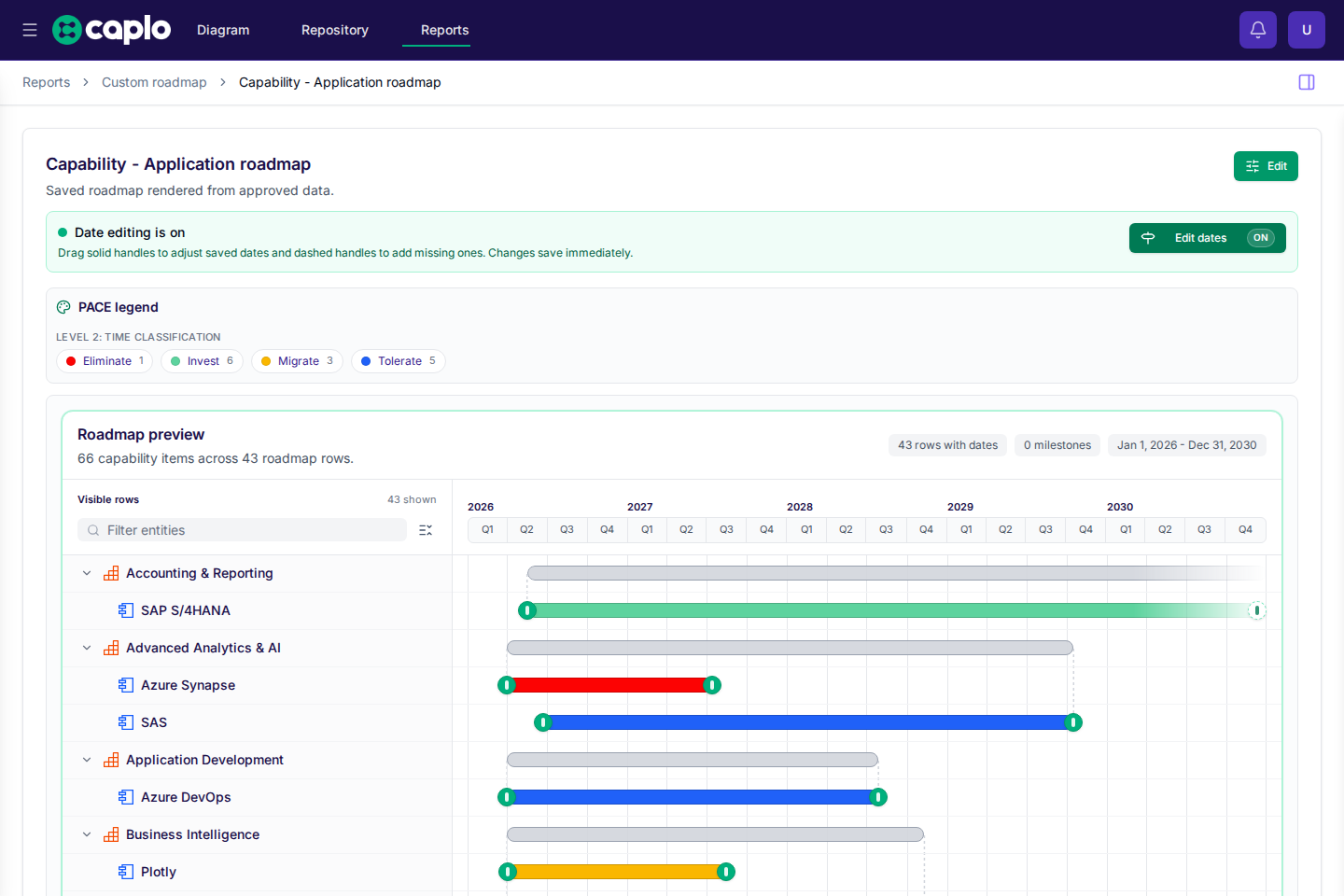Click the collapse rows icon beside filter
The image size is (1344, 896).
(426, 530)
